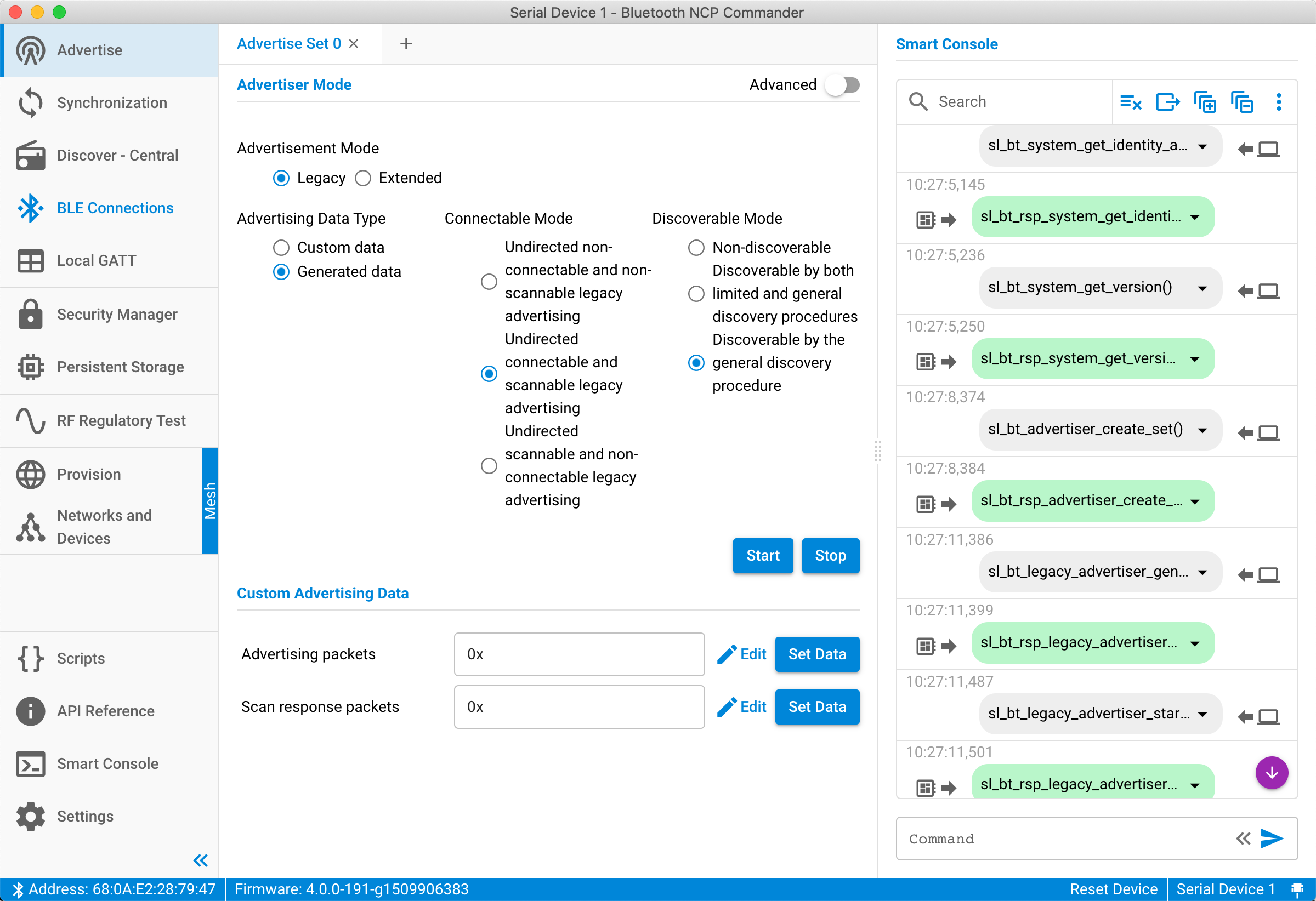
Task: Click device connection icon in status bar
Action: (1297, 889)
